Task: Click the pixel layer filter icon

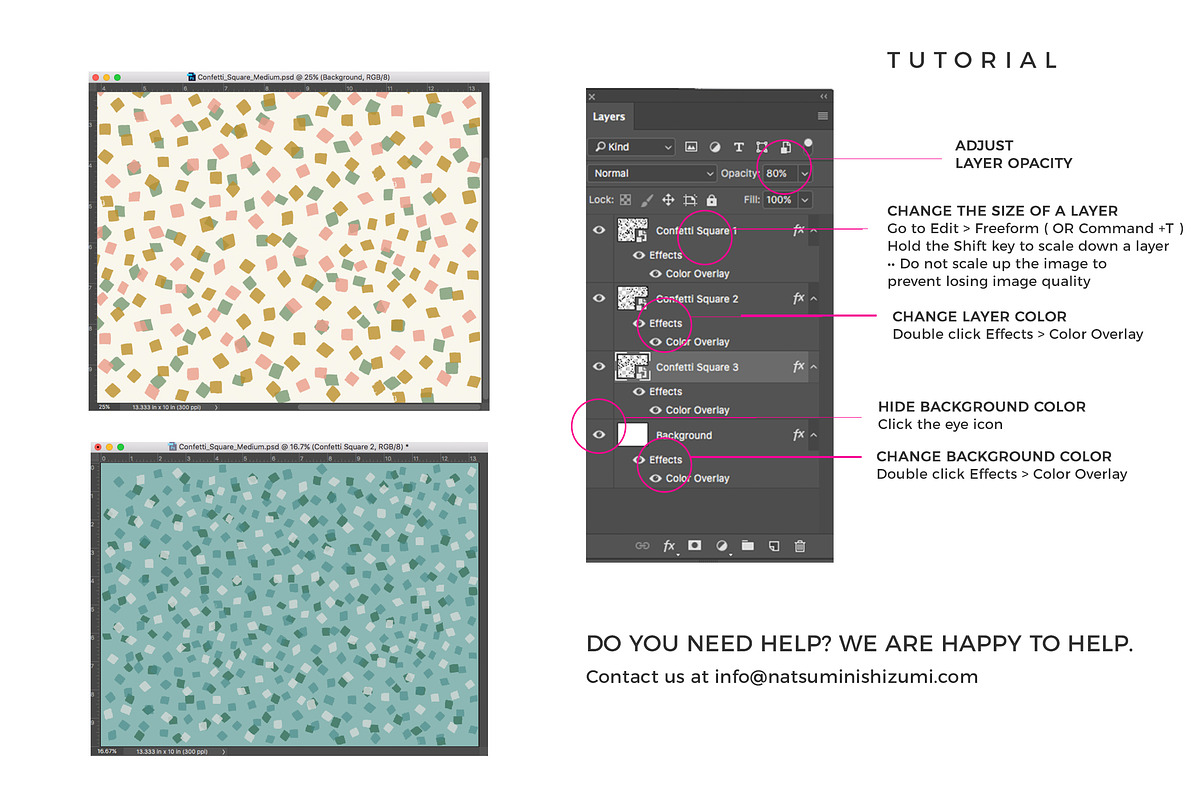Action: (691, 147)
